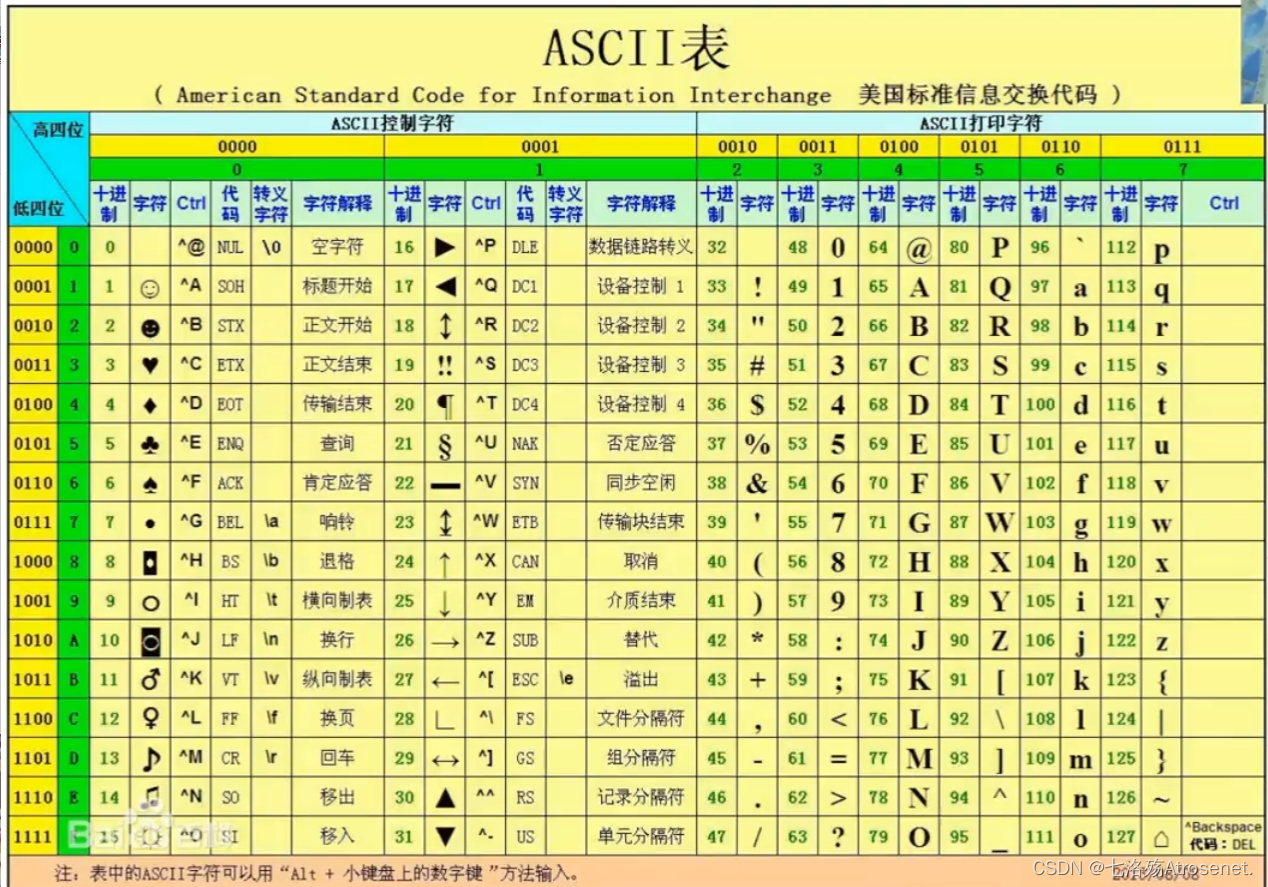Click the '正文结束' explanation cell
The image size is (1268, 887).
click(337, 364)
